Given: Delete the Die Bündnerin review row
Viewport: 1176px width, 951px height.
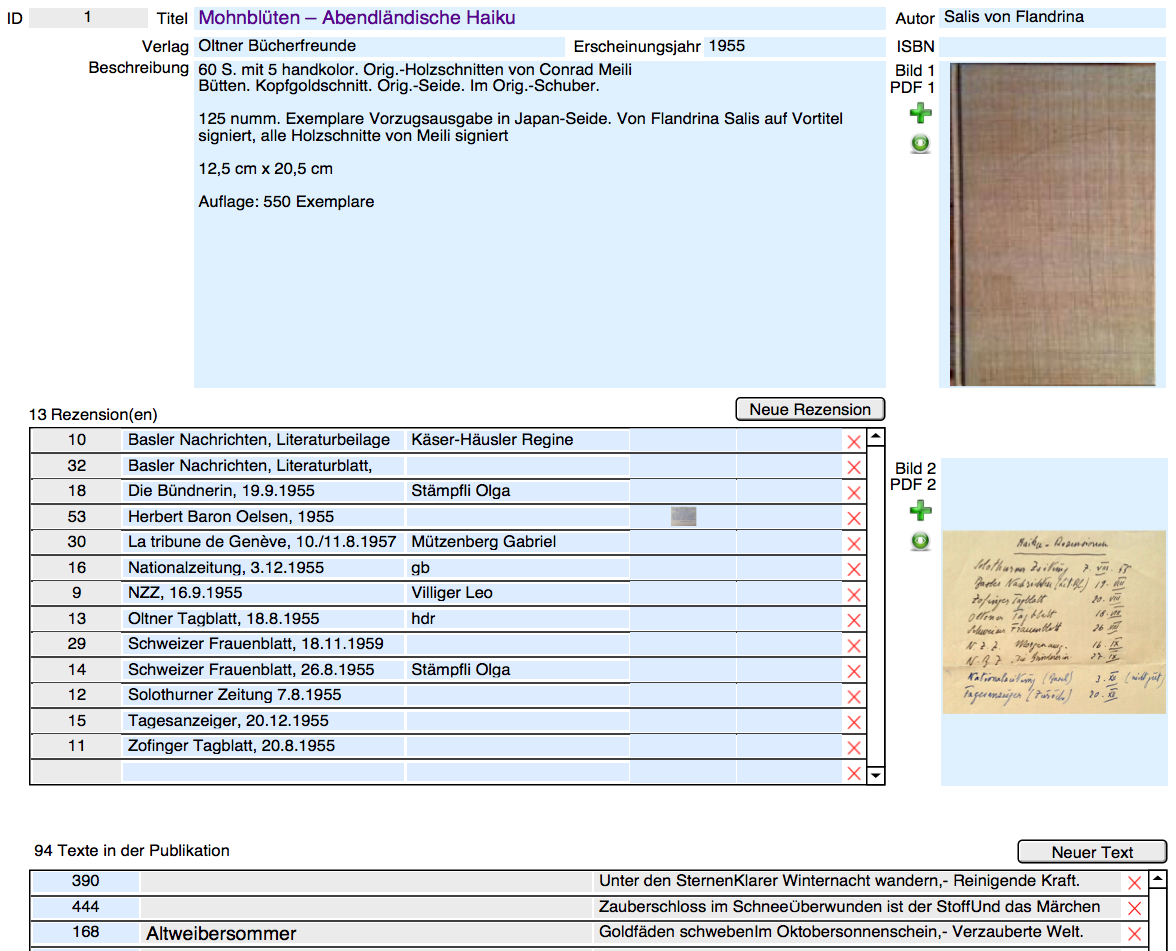Looking at the screenshot, I should point(853,493).
